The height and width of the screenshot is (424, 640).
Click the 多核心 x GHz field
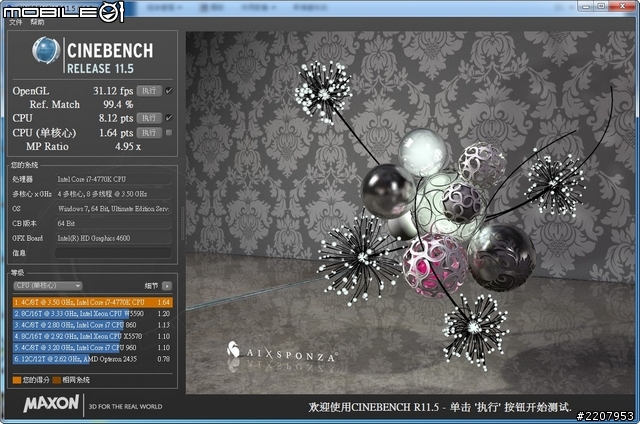coord(113,194)
